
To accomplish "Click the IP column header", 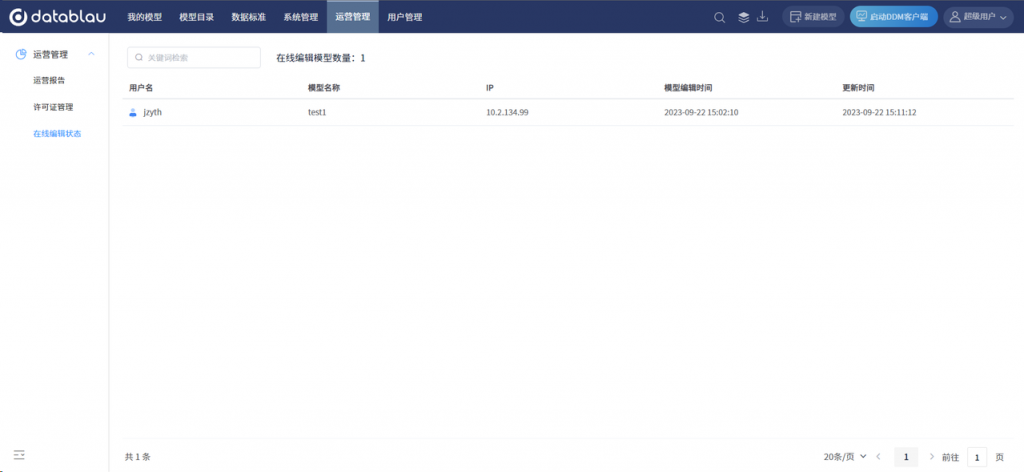I will (x=490, y=87).
